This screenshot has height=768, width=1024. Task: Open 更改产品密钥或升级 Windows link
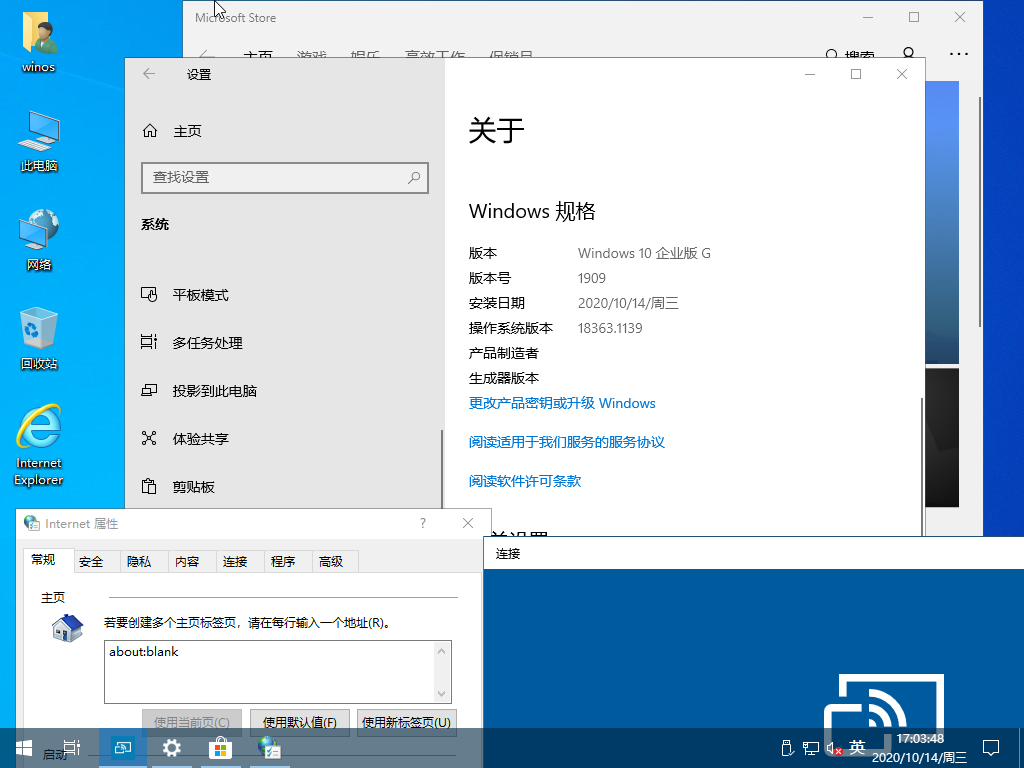point(562,404)
